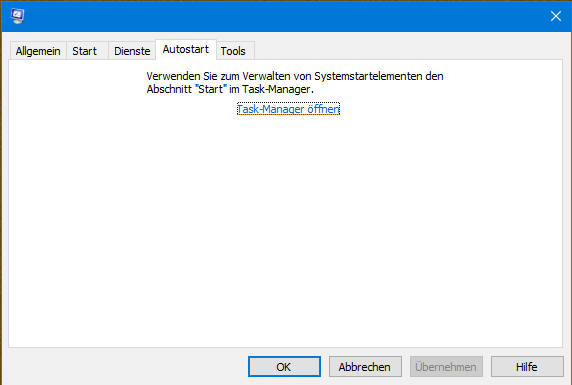Screen dimensions: 572x385
Task: Click the blue title bar area
Action: (285, 16)
